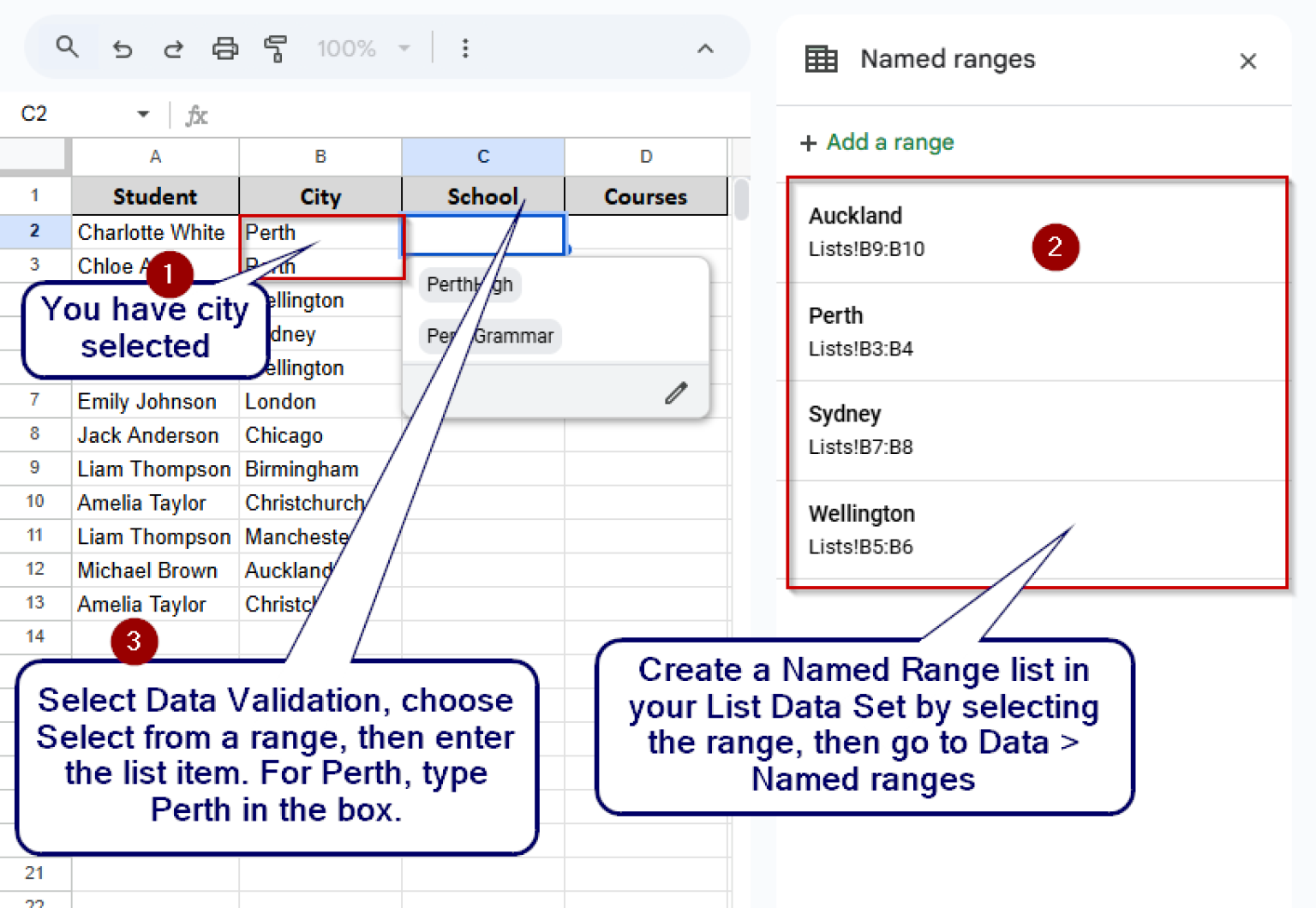Screen dimensions: 1316x908
Task: Click the Charlotte White cell
Action: click(x=151, y=231)
